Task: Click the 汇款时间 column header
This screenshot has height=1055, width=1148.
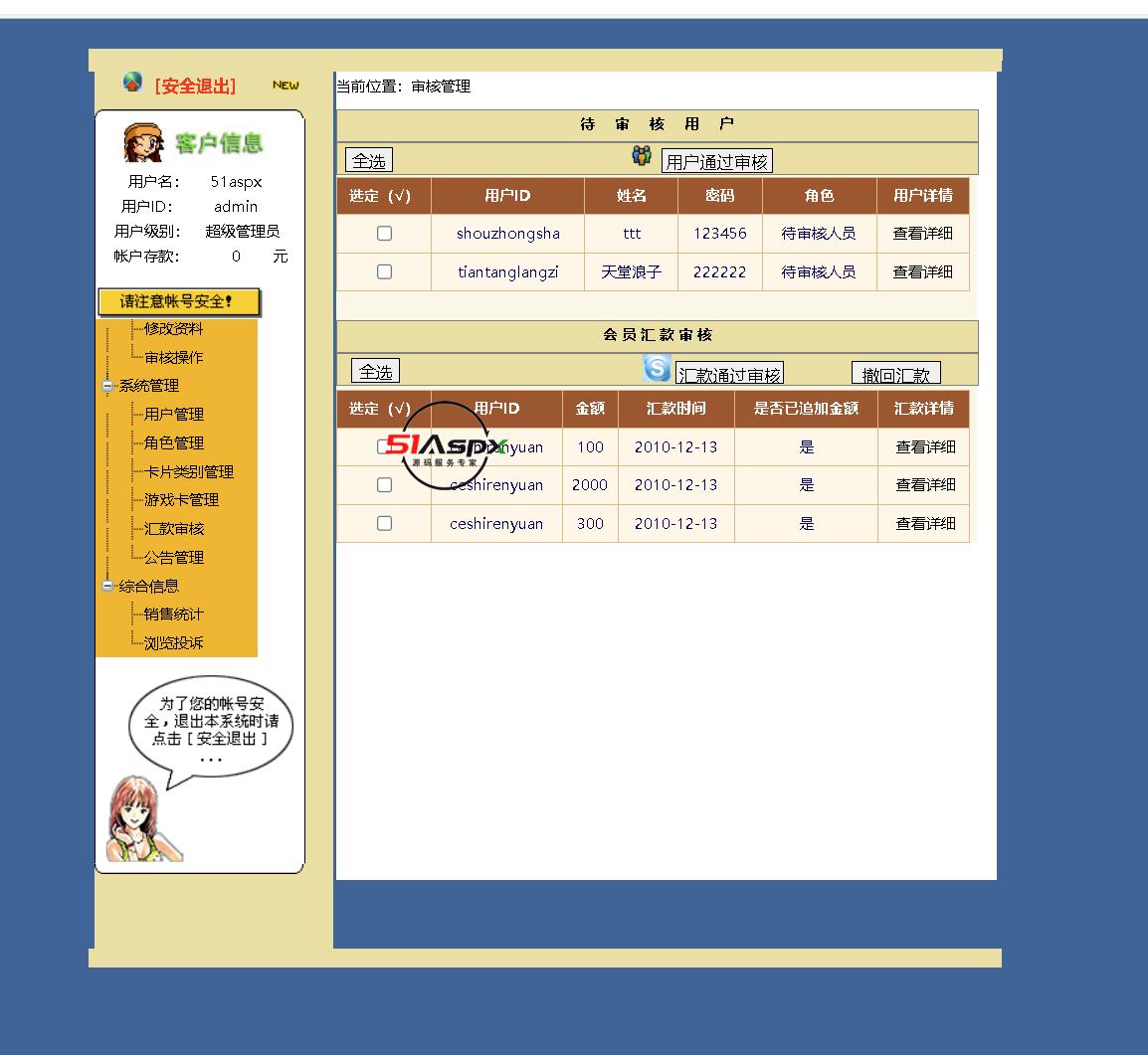Action: coord(675,409)
